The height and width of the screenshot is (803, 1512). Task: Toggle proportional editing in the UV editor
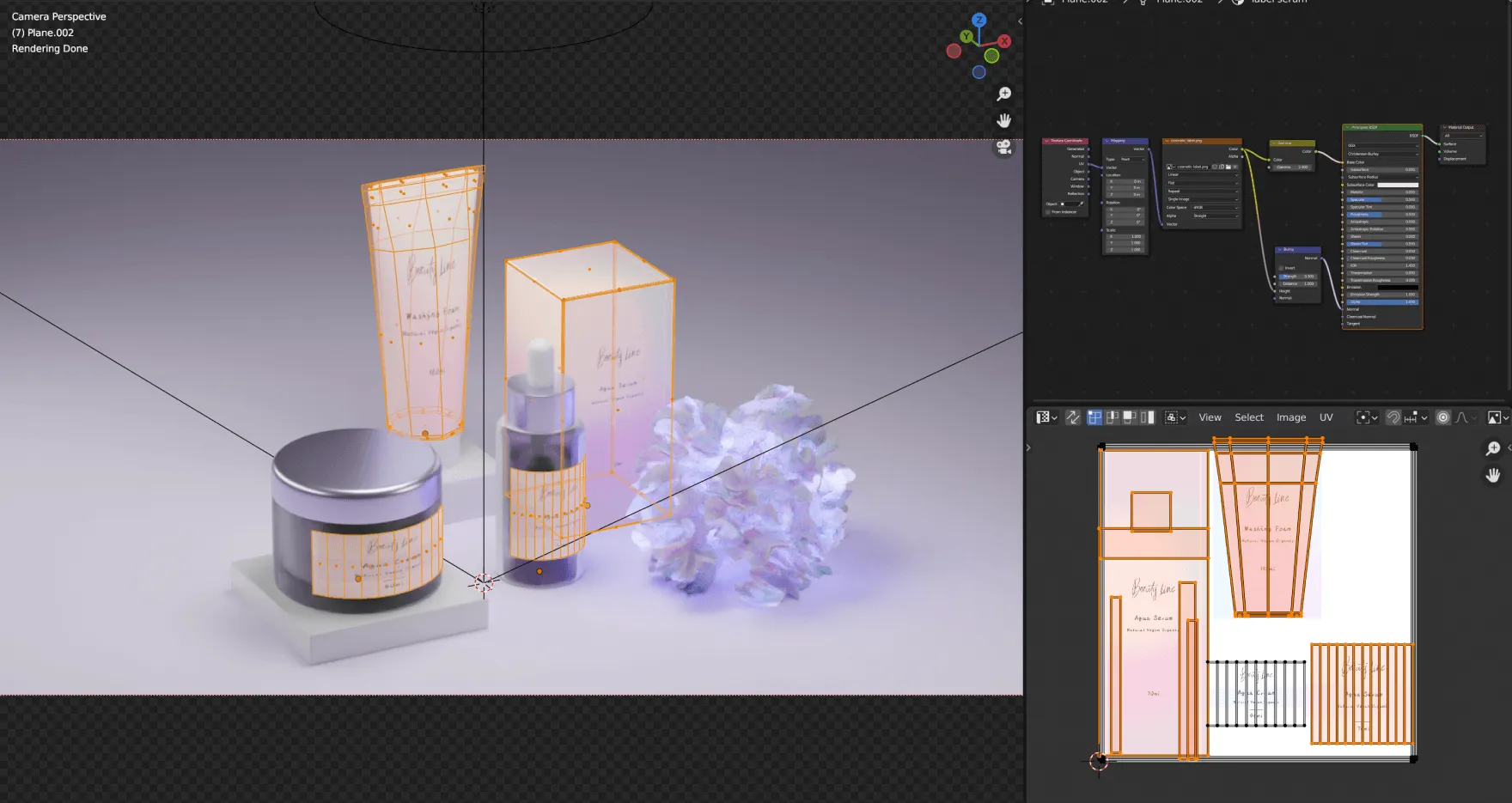(1443, 417)
